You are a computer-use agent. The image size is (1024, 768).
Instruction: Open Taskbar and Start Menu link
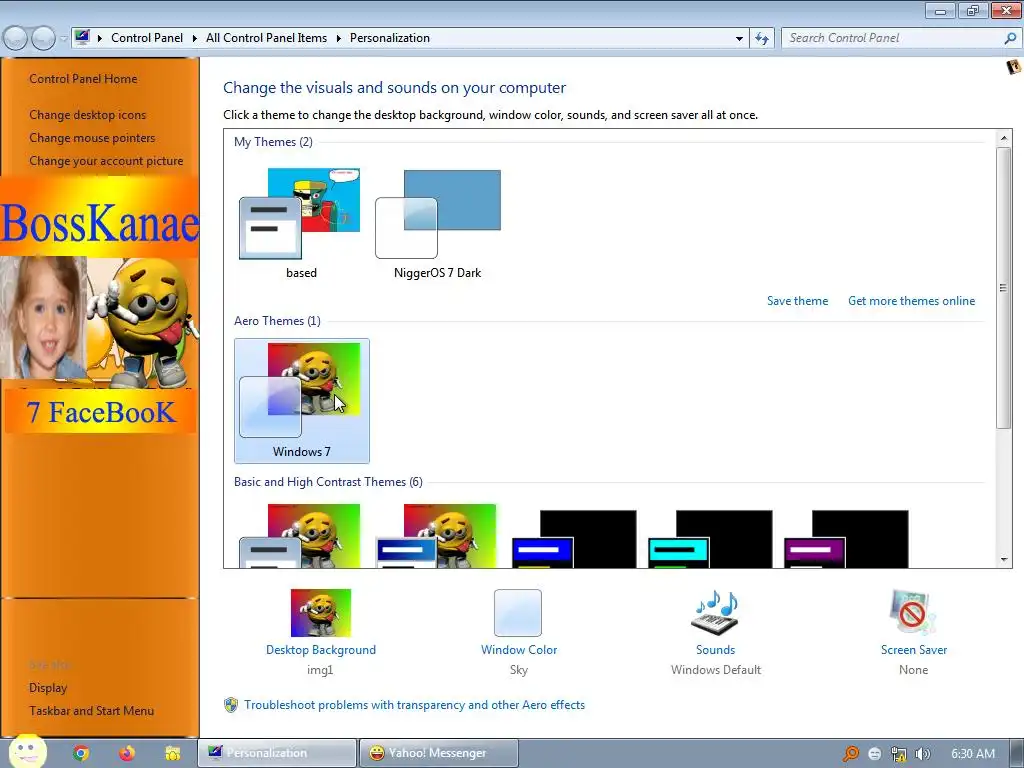coord(91,711)
